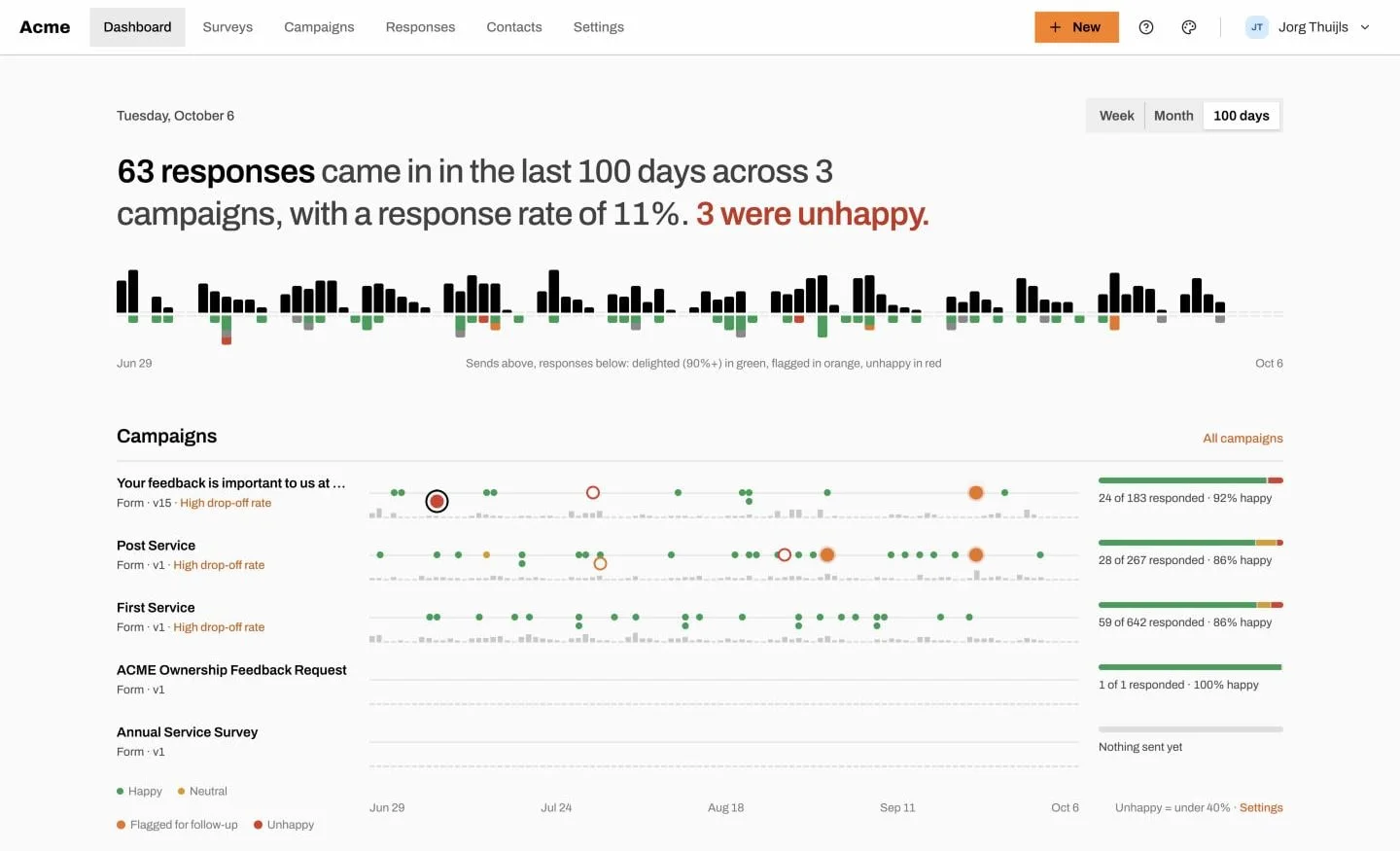Screen dimensions: 1400x851
Task: Open the ACME Ownership Feedback Request campaign
Action: tap(231, 670)
